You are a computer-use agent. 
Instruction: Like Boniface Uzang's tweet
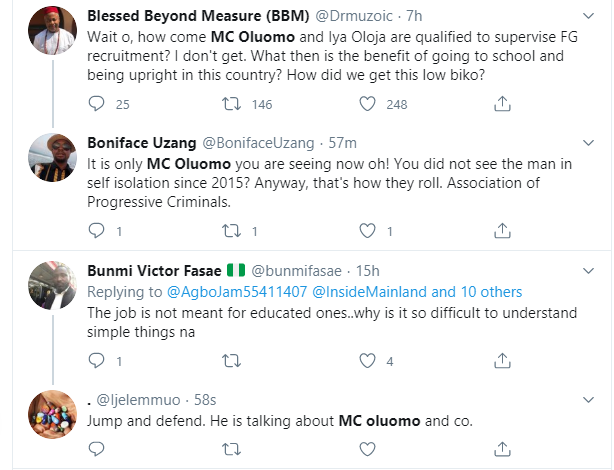click(367, 231)
